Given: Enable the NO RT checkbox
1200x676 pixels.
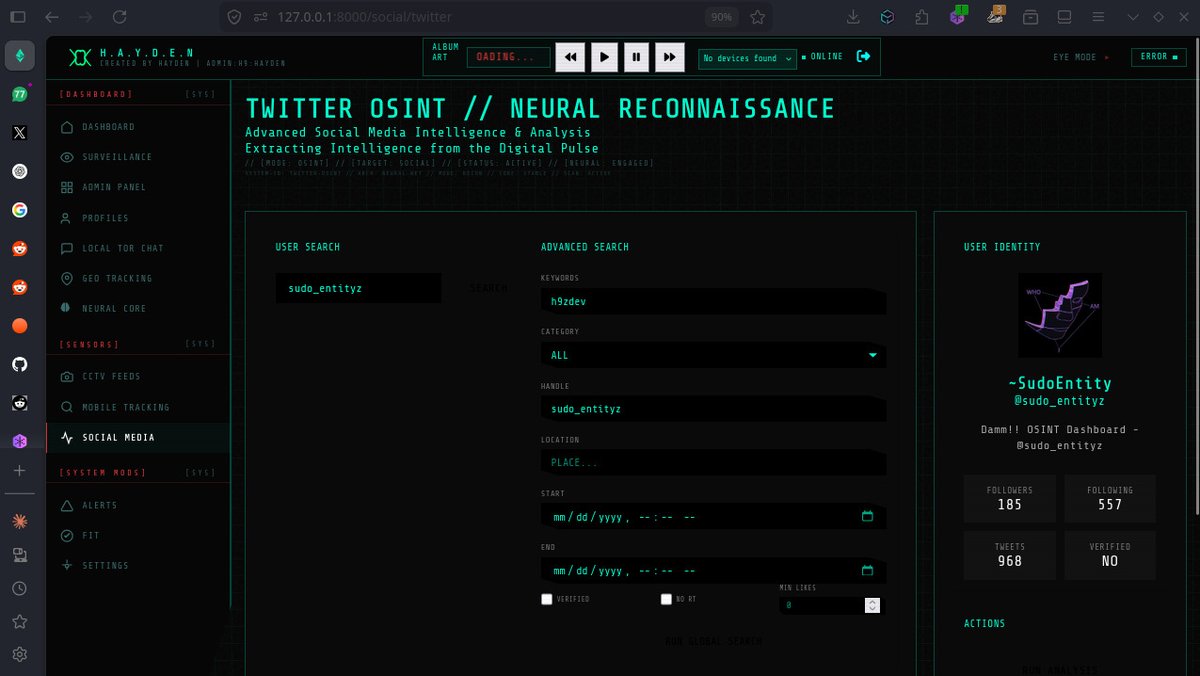Looking at the screenshot, I should click(x=666, y=599).
